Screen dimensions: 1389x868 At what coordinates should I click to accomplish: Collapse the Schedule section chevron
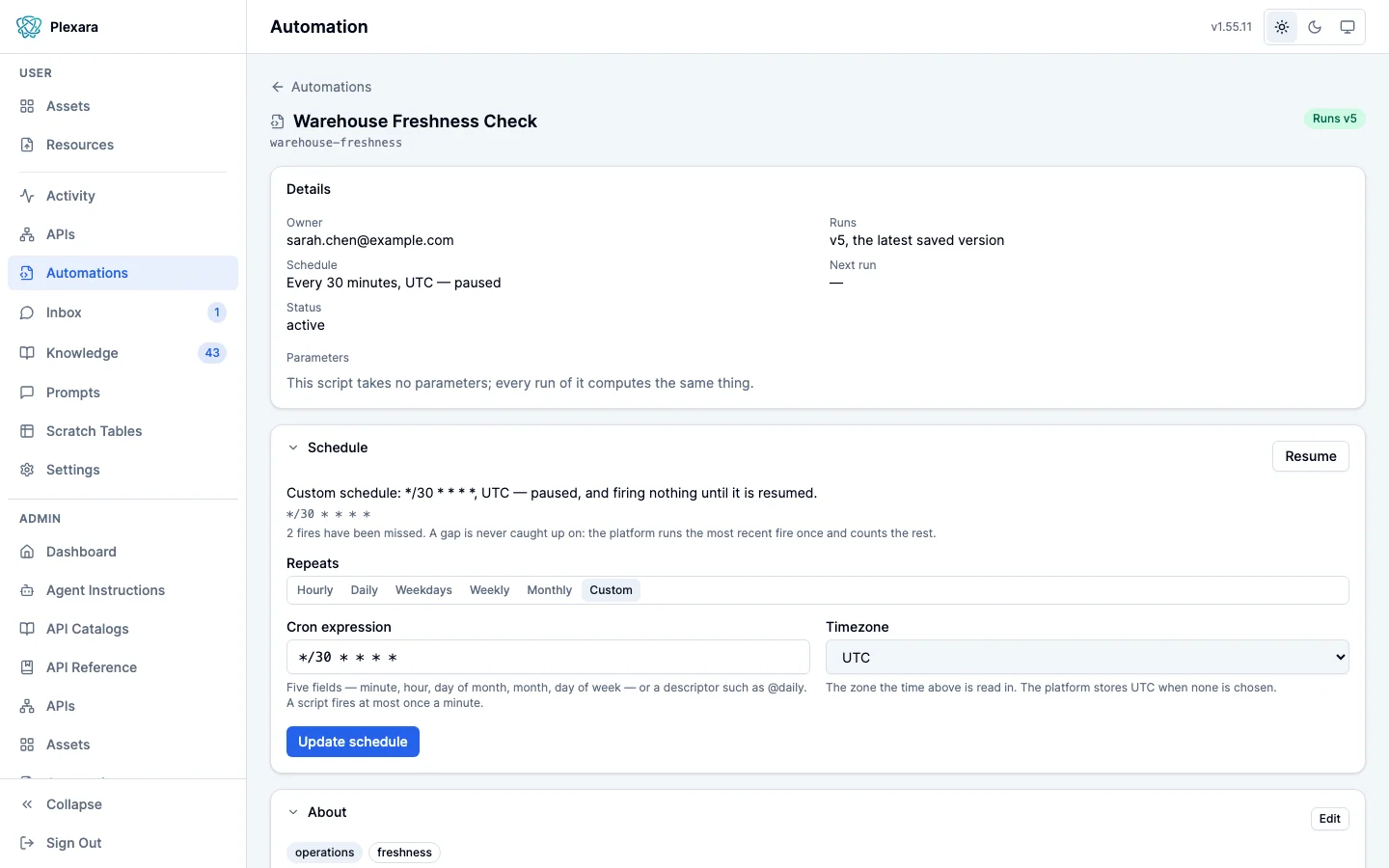pyautogui.click(x=293, y=448)
